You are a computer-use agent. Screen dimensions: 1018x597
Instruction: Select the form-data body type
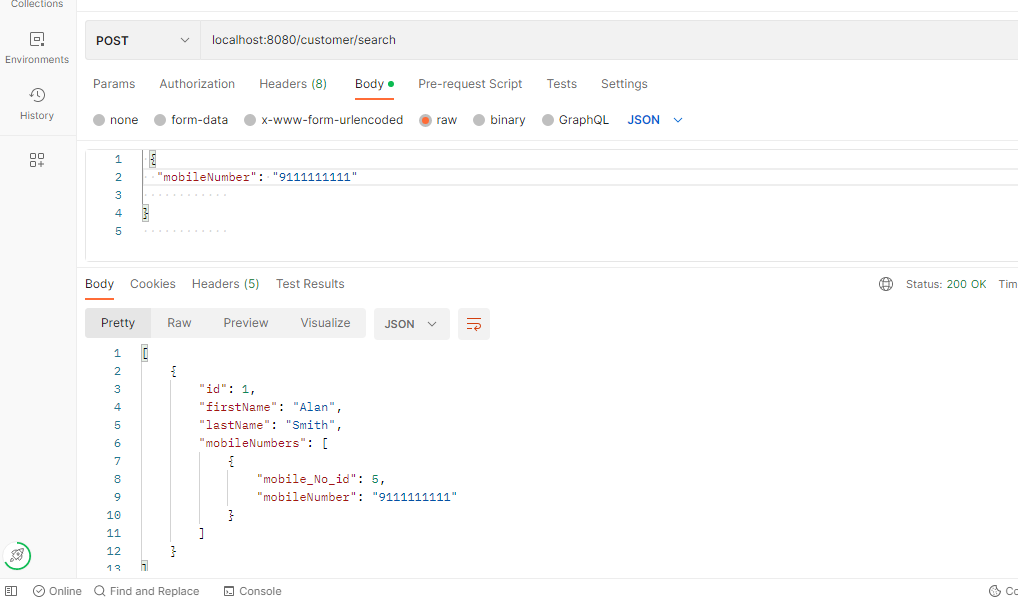[191, 120]
